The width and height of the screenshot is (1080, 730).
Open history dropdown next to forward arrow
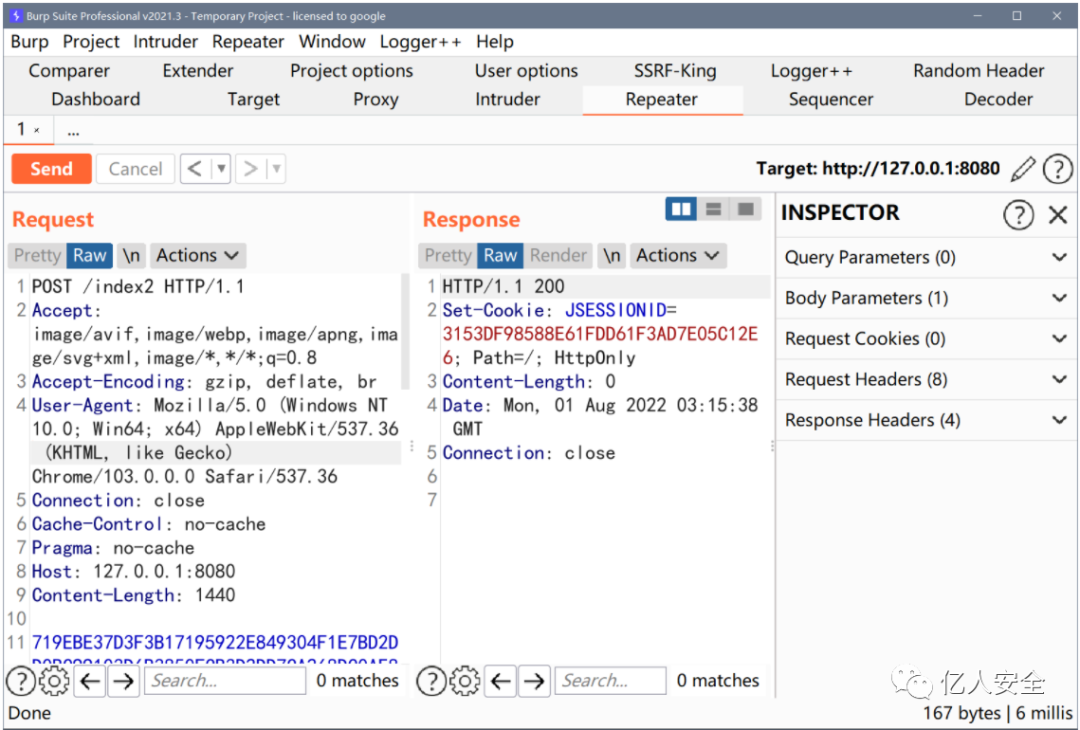pos(276,169)
